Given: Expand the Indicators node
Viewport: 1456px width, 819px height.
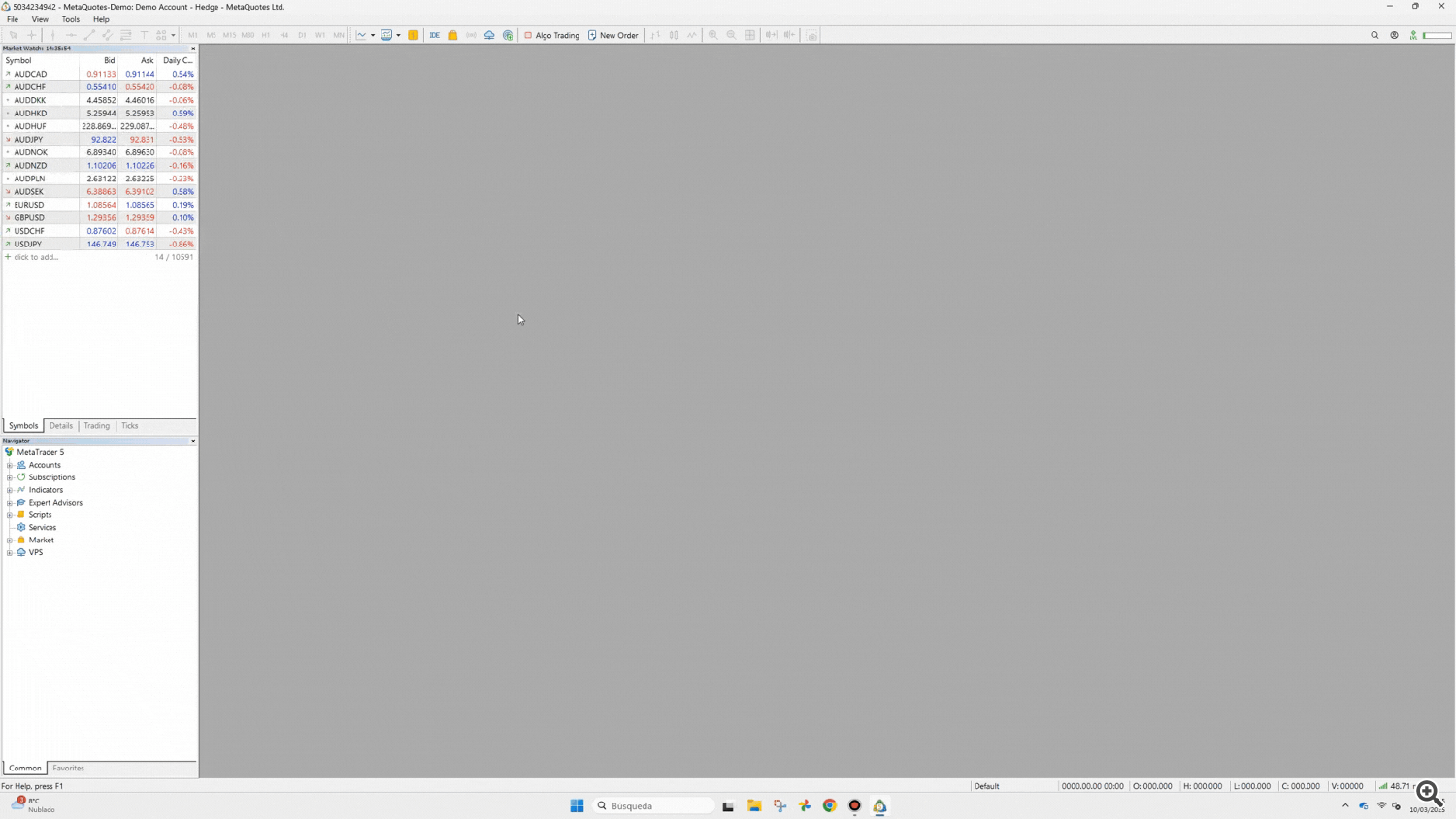Looking at the screenshot, I should coord(10,490).
